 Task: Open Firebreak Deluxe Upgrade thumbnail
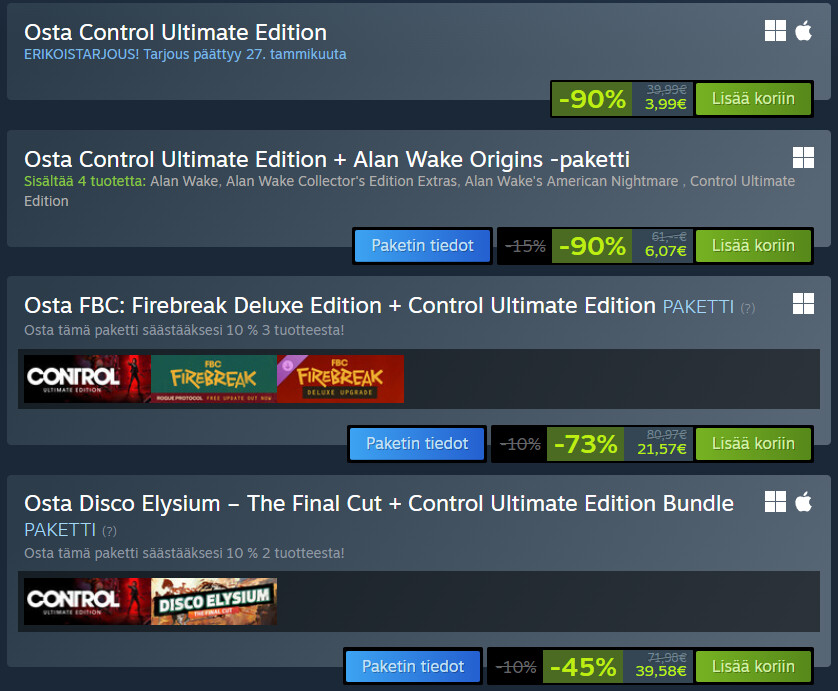pos(340,379)
